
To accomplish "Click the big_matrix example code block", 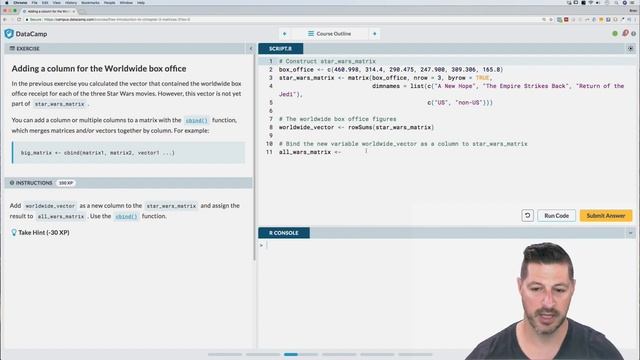I will [x=129, y=153].
